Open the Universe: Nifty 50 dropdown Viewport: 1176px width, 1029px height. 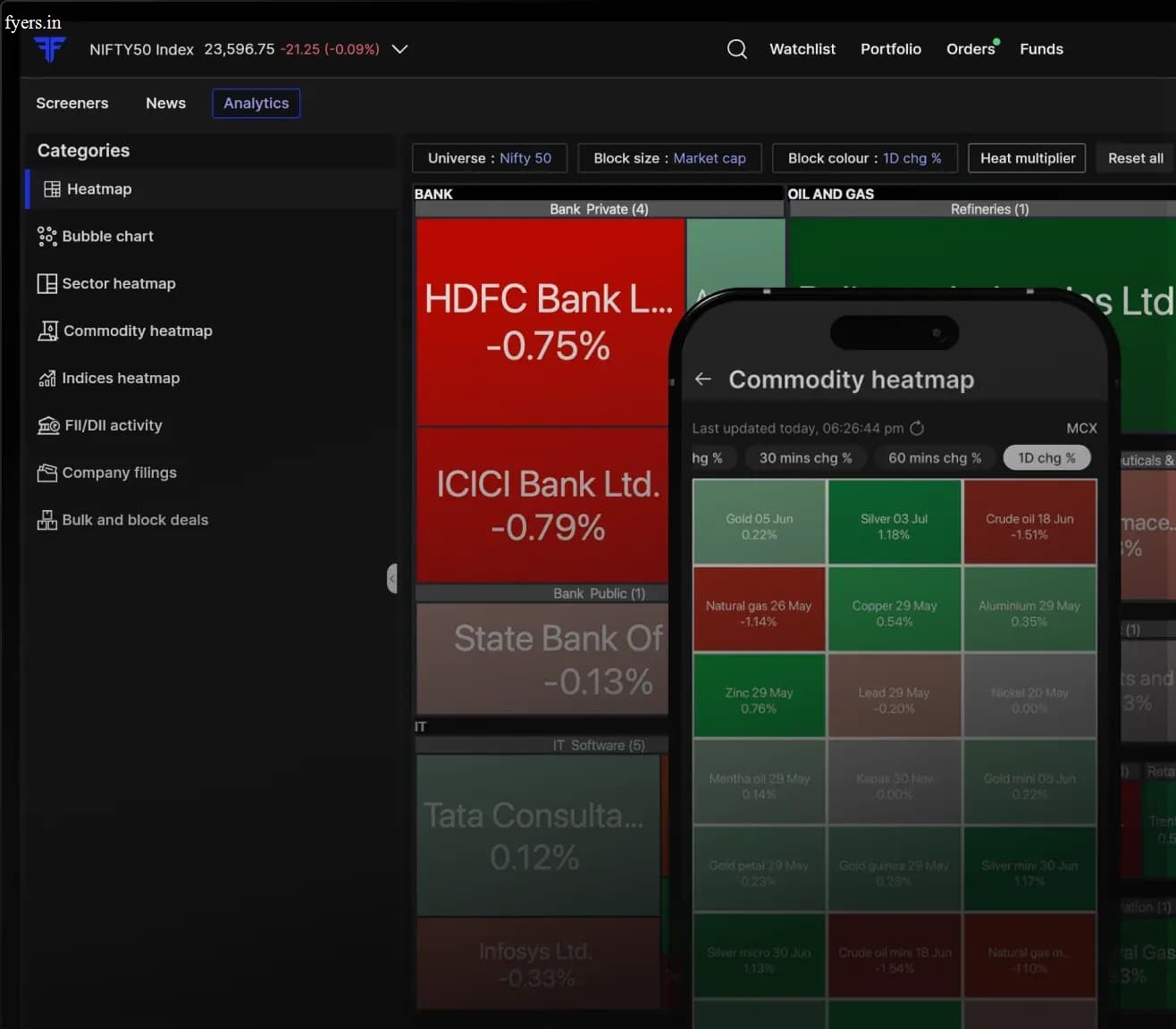490,158
